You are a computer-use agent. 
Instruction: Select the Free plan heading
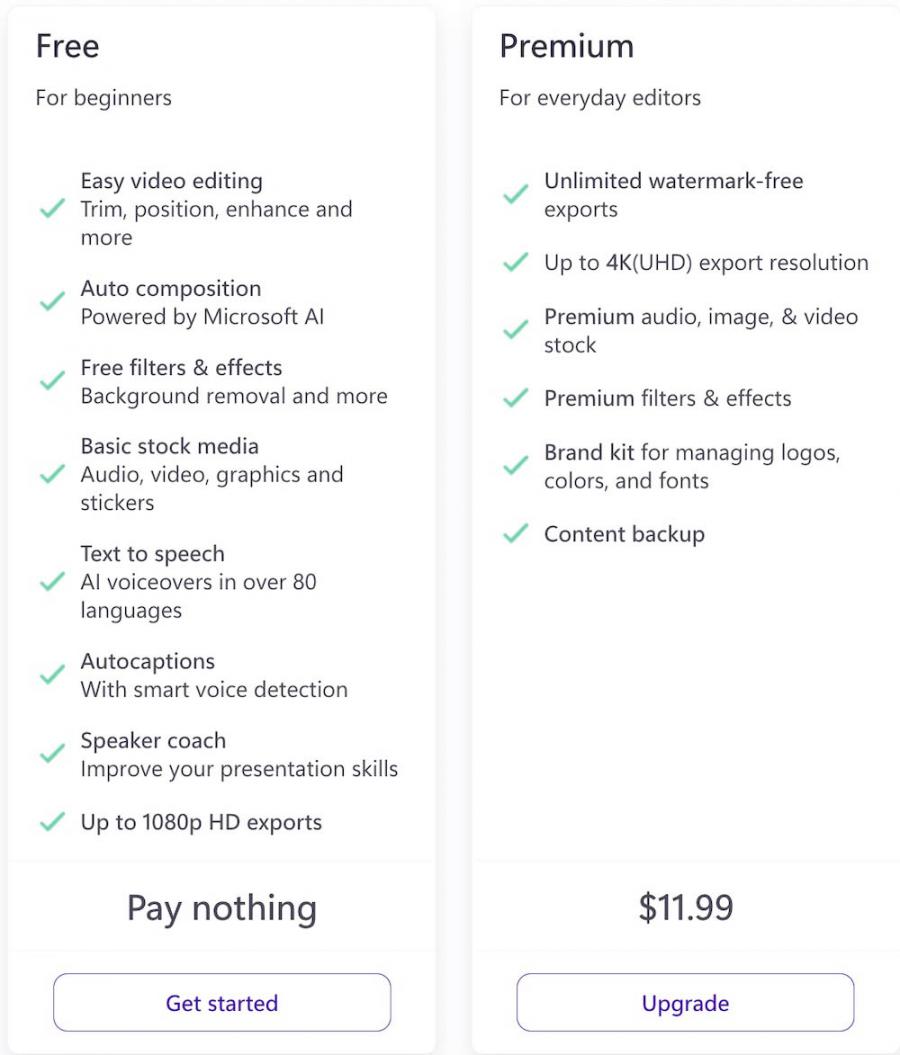coord(68,46)
